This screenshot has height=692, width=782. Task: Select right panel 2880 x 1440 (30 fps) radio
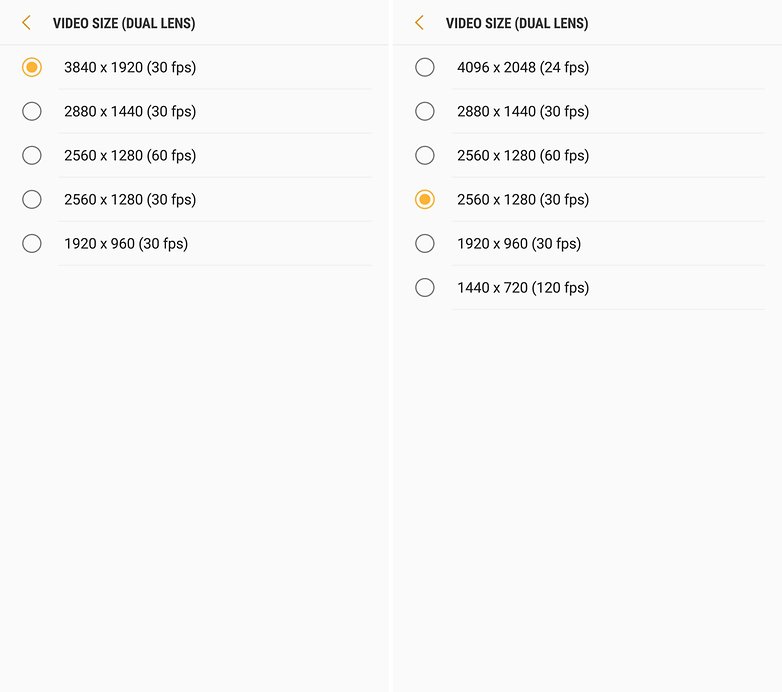tap(425, 111)
